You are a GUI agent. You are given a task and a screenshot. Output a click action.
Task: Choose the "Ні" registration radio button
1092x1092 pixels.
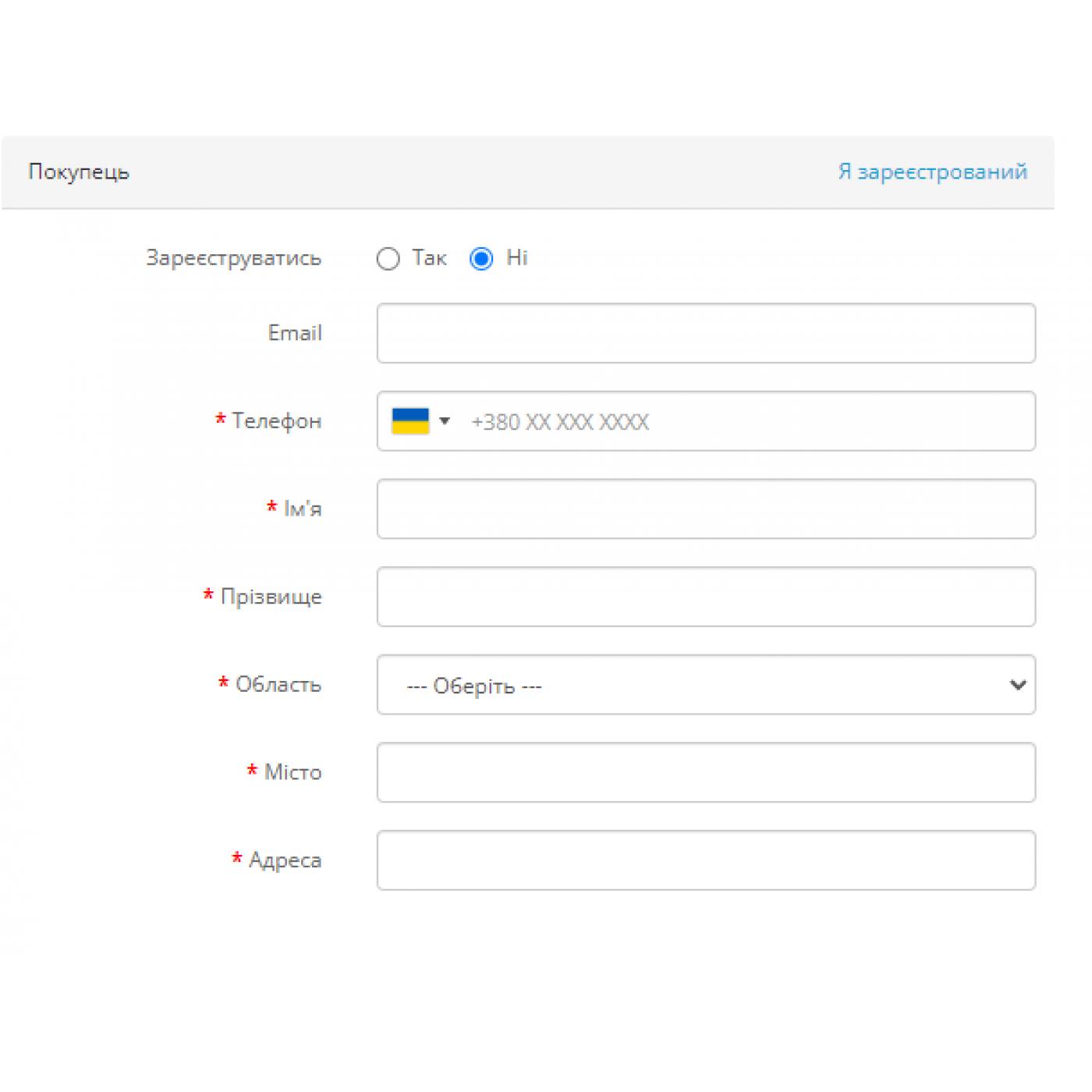click(x=481, y=259)
